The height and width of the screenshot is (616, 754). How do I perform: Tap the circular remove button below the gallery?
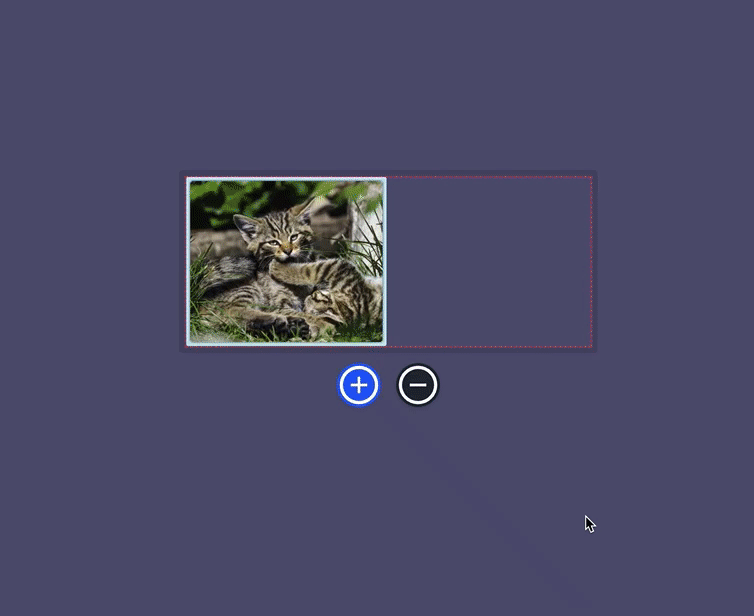[x=418, y=385]
